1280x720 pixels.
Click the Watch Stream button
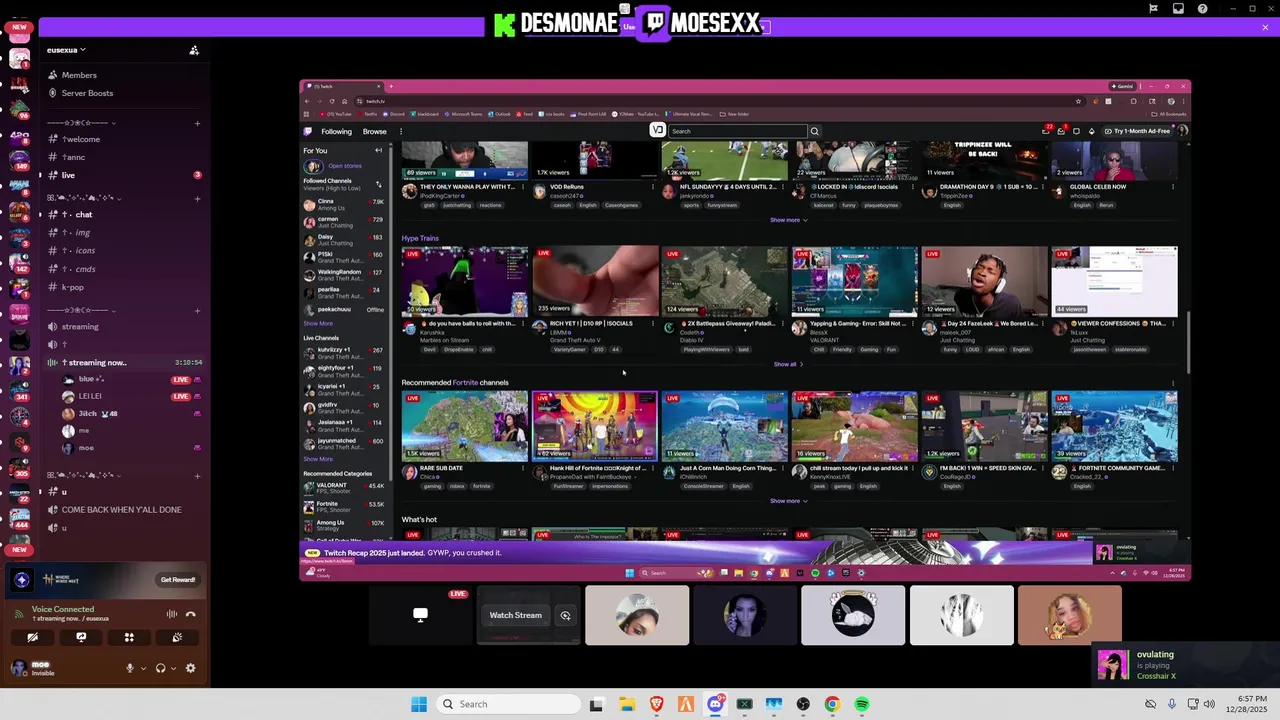click(515, 615)
